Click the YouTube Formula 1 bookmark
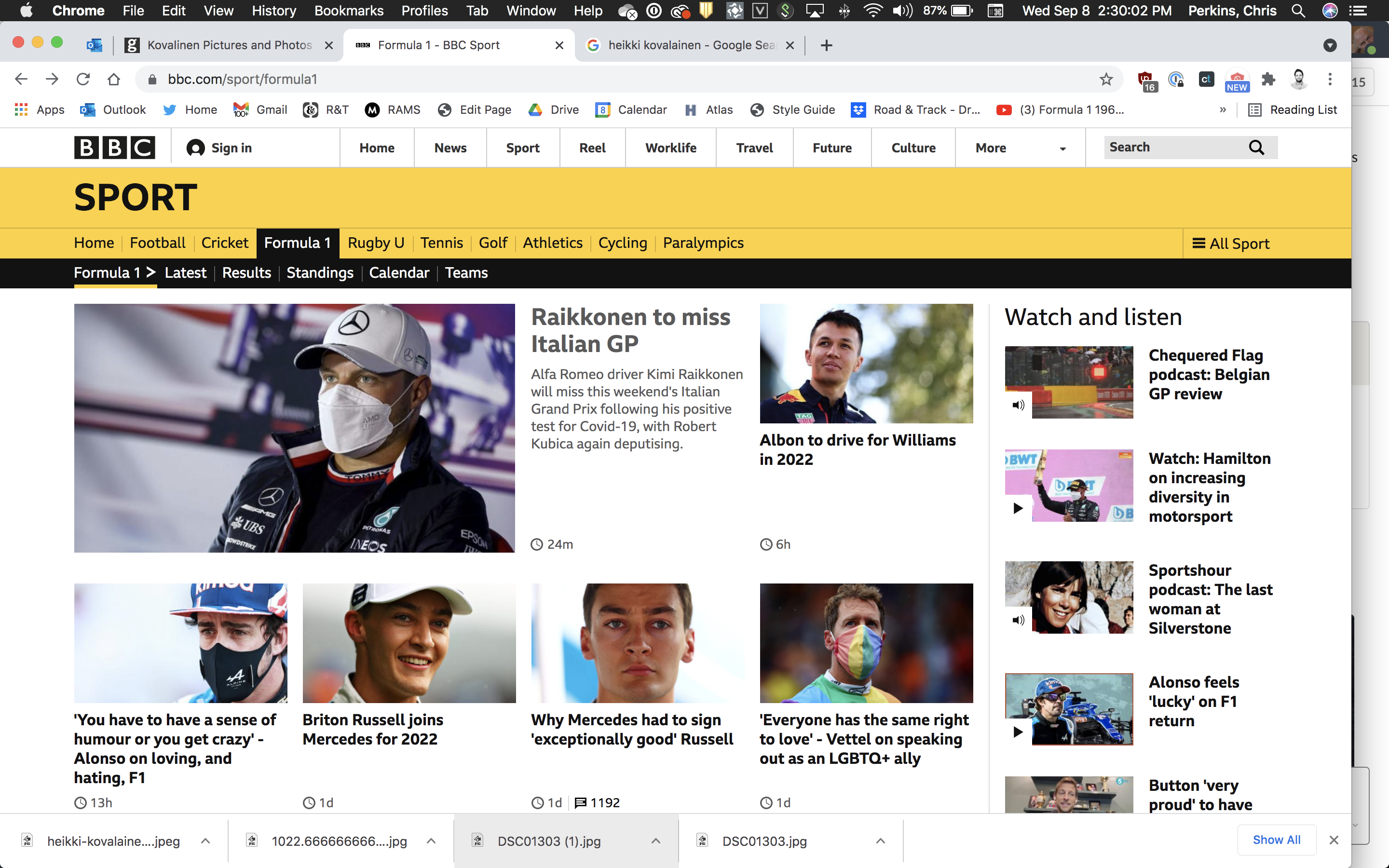1389x868 pixels. tap(1060, 109)
